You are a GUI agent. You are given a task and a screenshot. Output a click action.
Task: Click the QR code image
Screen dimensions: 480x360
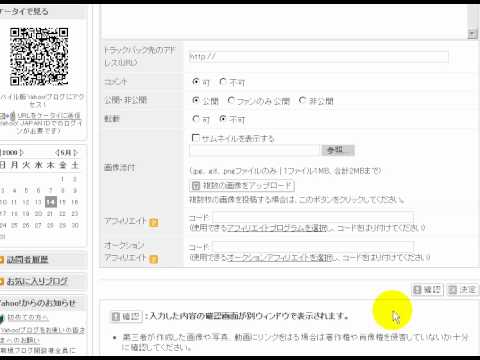click(39, 57)
